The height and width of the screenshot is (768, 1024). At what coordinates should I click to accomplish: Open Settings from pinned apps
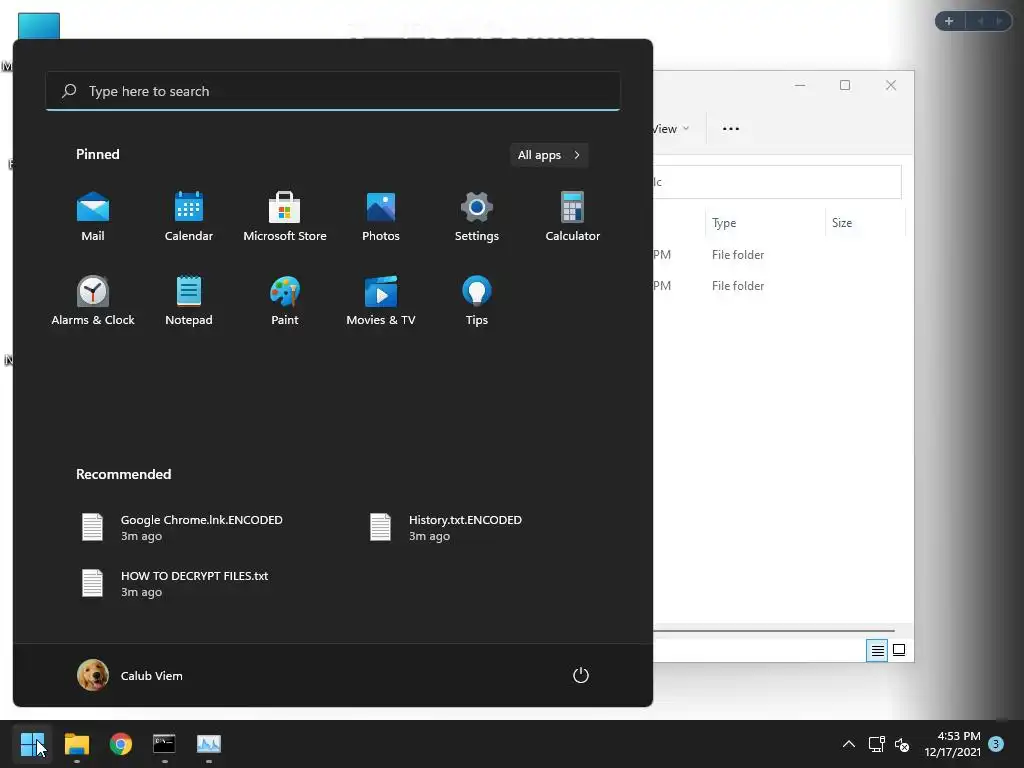click(x=477, y=217)
